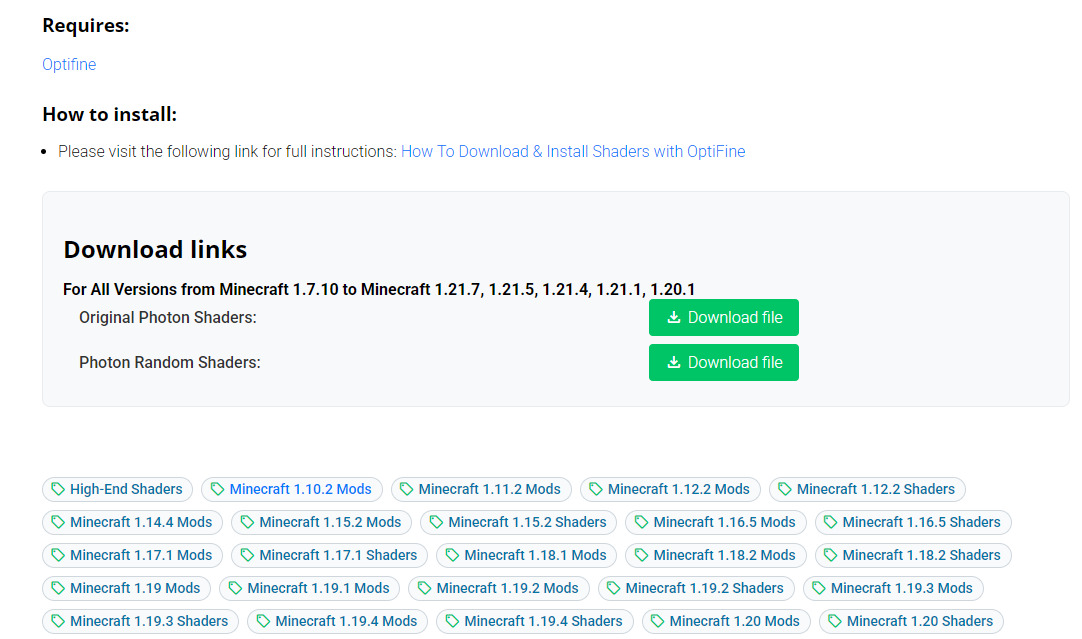Screen dimensions: 1082x639
Task: Open the Optifine requirement link
Action: click(x=69, y=64)
